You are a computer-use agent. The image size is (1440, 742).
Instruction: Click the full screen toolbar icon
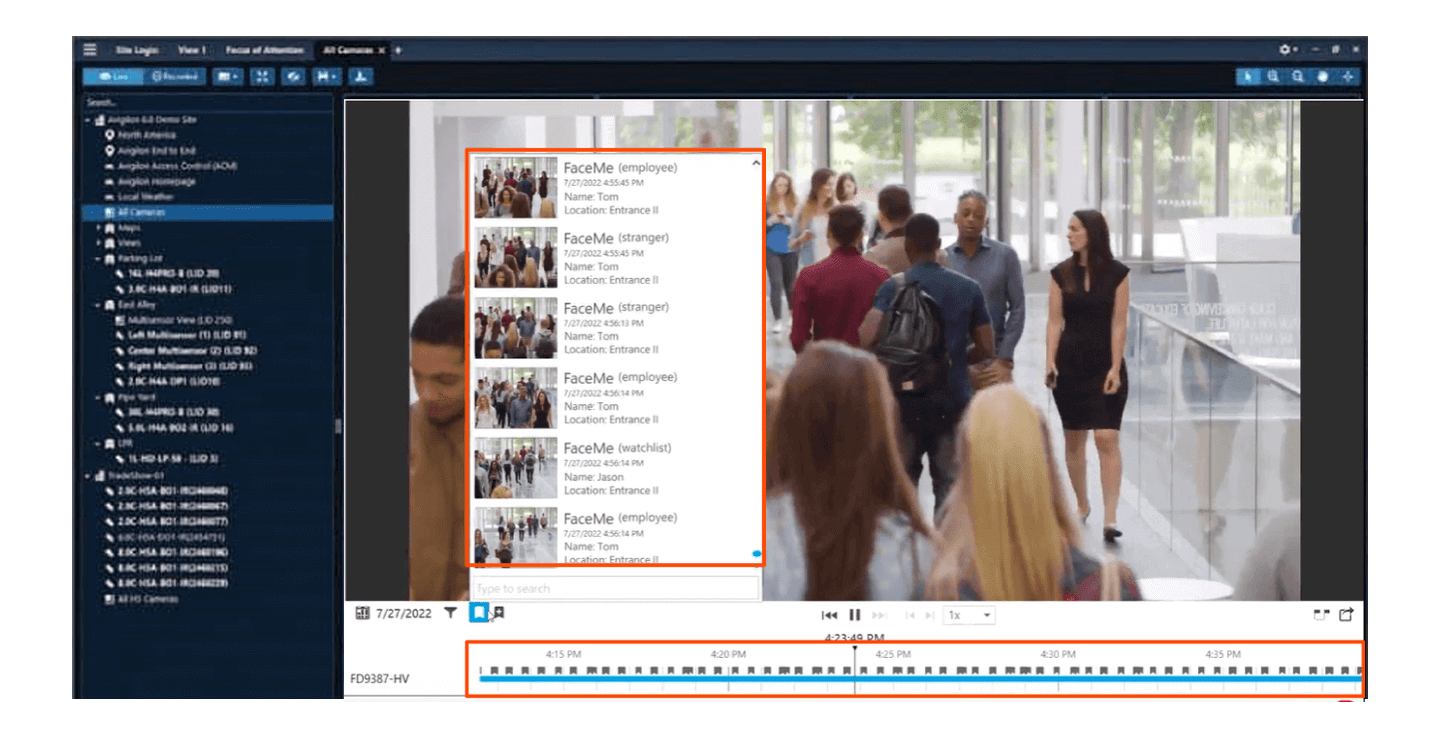261,76
